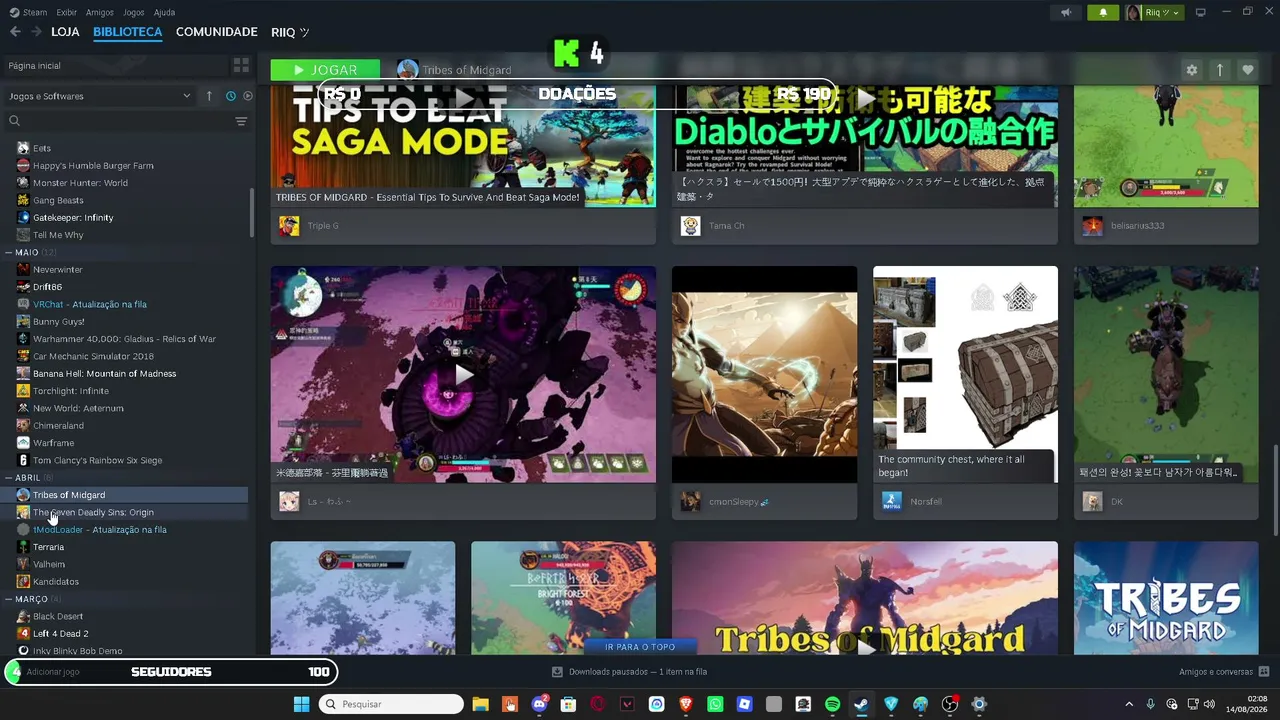Select Terraria in the game list
The image size is (1280, 720).
48,547
